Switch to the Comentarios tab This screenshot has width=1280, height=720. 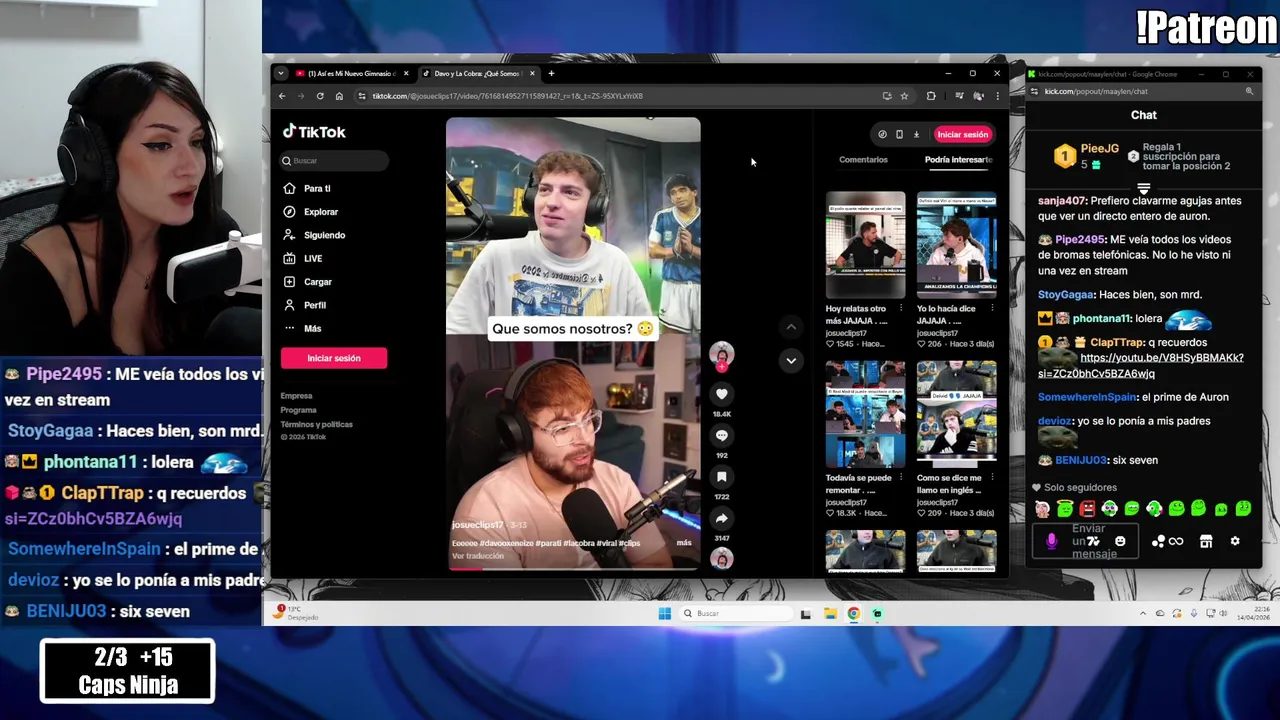pyautogui.click(x=863, y=160)
